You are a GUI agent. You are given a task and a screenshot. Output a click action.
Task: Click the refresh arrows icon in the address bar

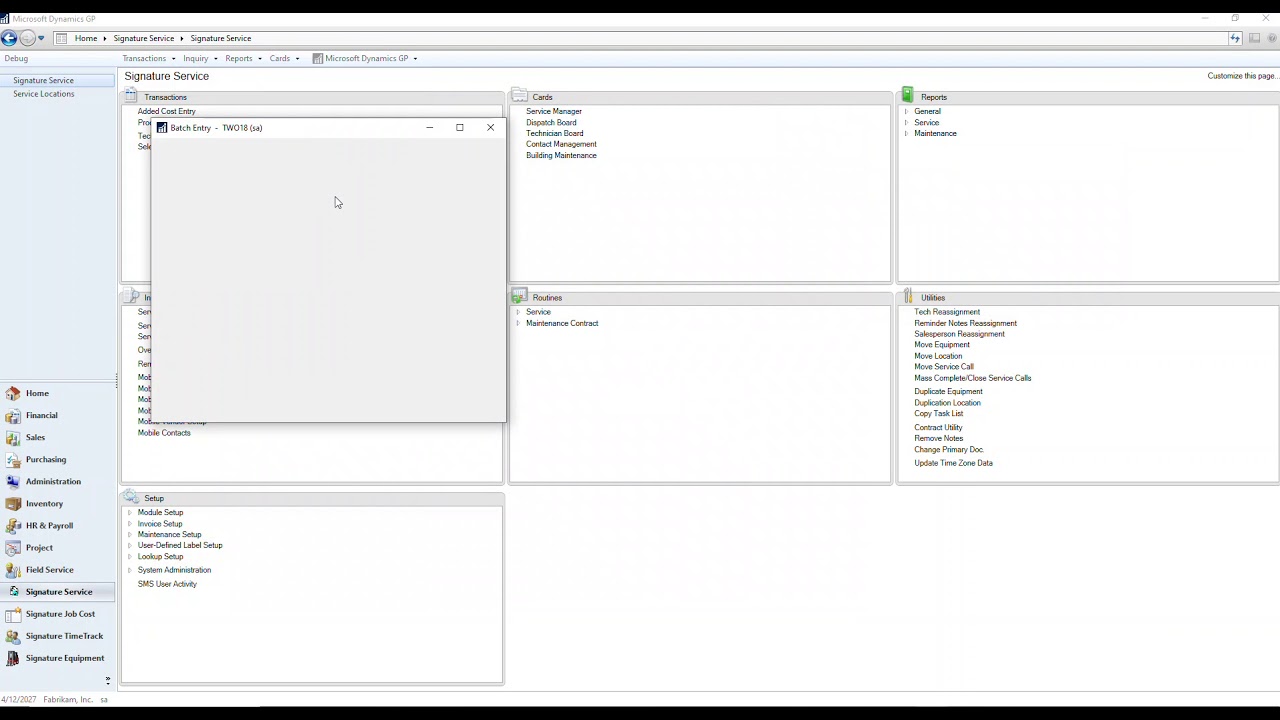point(1235,38)
